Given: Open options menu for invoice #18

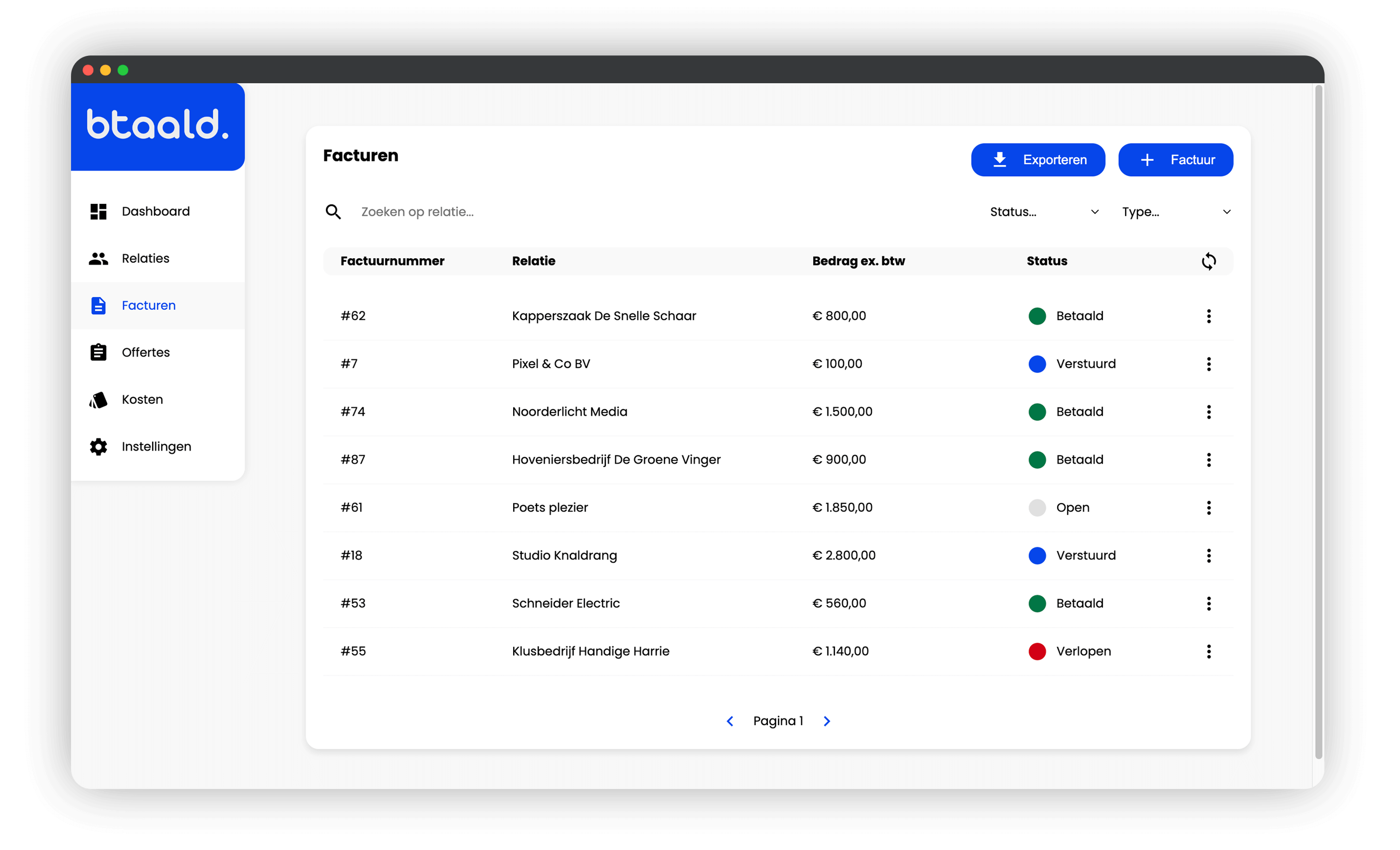Looking at the screenshot, I should pos(1209,556).
